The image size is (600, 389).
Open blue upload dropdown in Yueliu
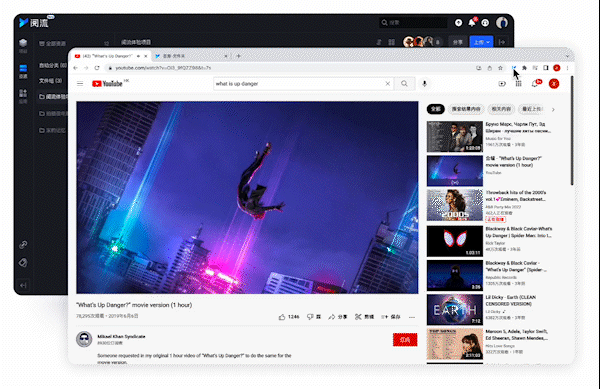tap(481, 42)
